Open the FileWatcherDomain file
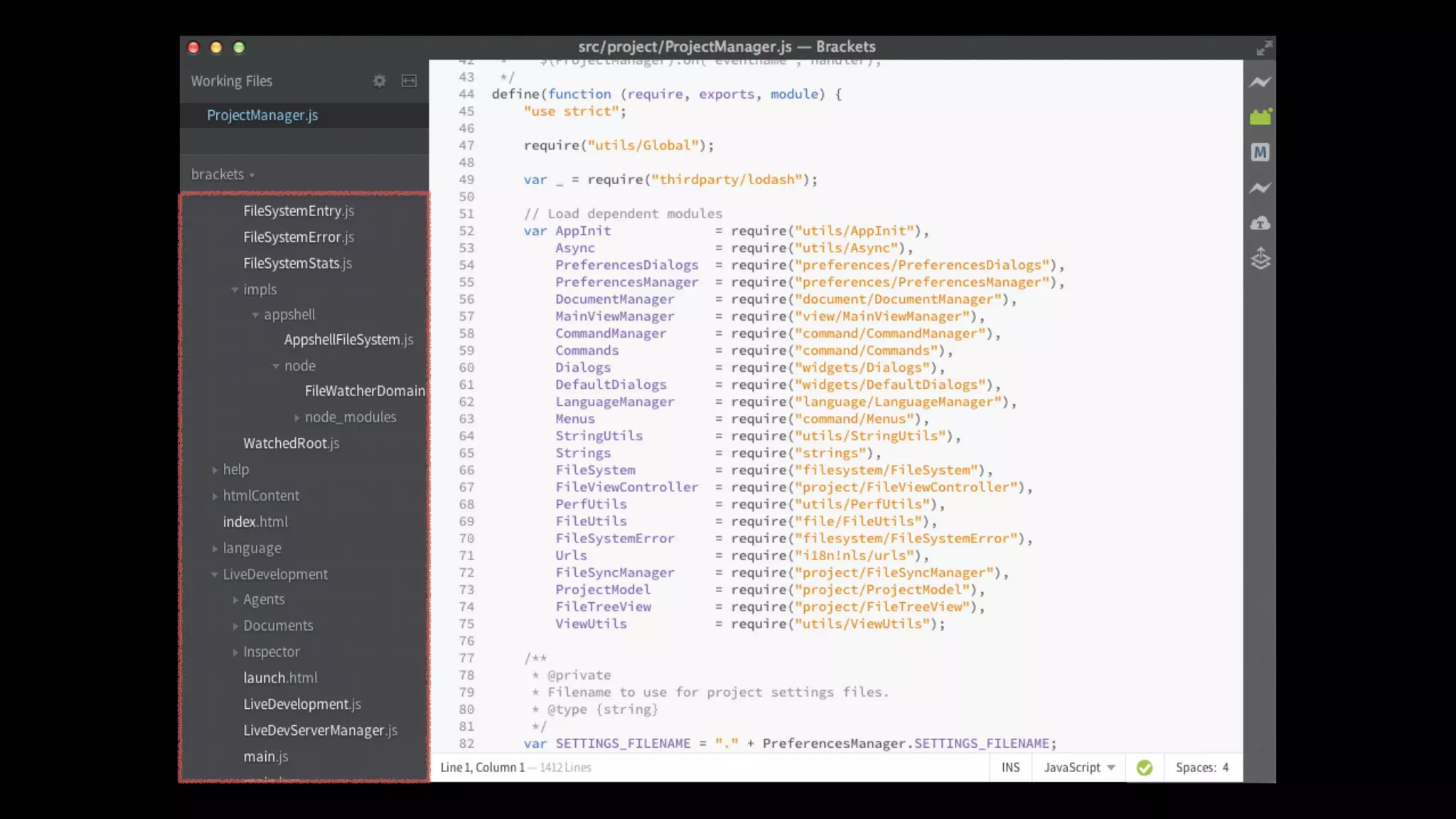Viewport: 1456px width, 819px height. [365, 391]
